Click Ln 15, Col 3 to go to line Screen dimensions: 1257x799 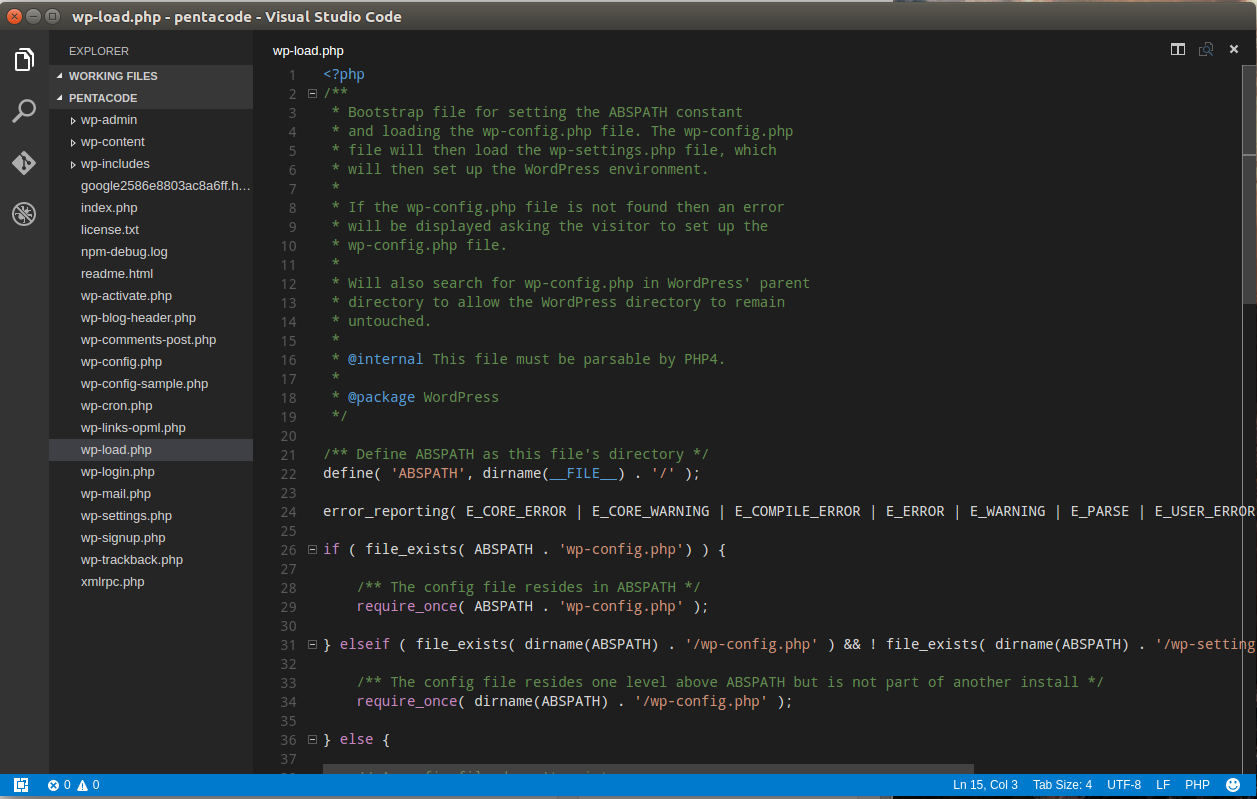pyautogui.click(x=985, y=785)
